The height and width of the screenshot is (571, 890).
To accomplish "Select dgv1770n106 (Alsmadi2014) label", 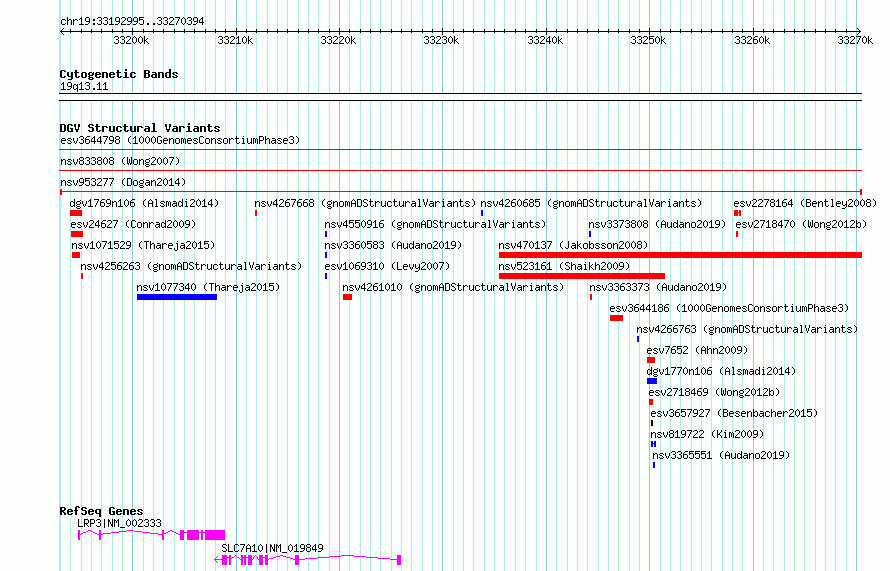I will (x=721, y=371).
